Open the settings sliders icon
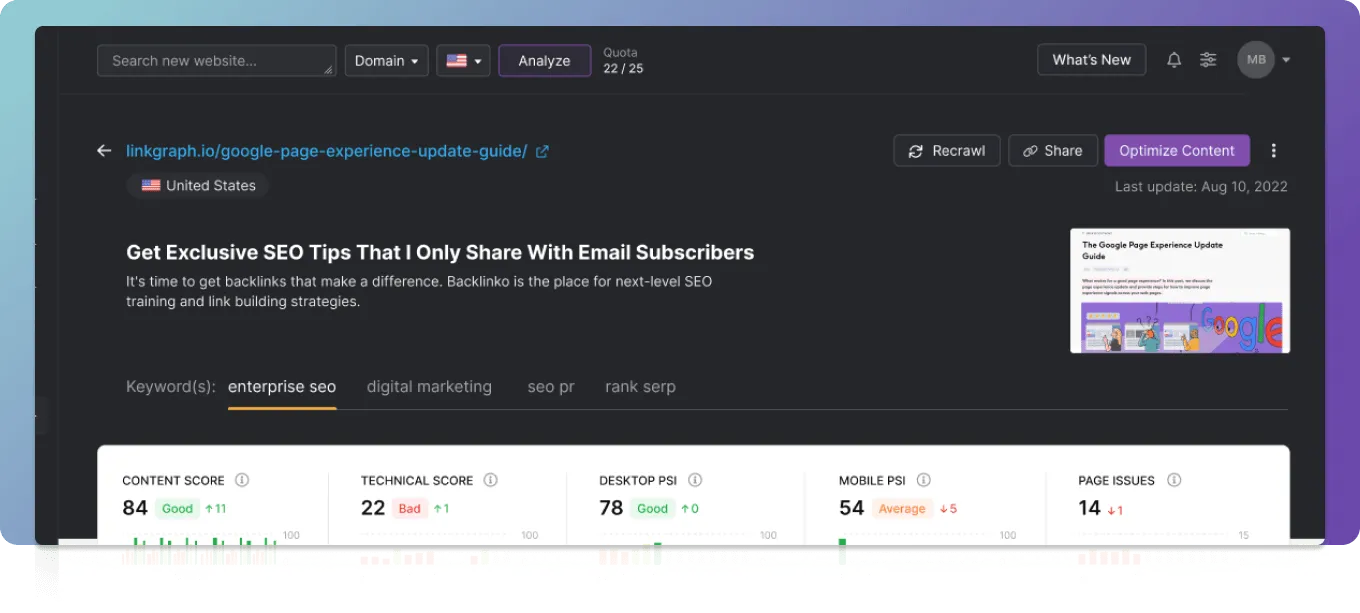Screen dimensions: 1360x613 pos(1208,60)
